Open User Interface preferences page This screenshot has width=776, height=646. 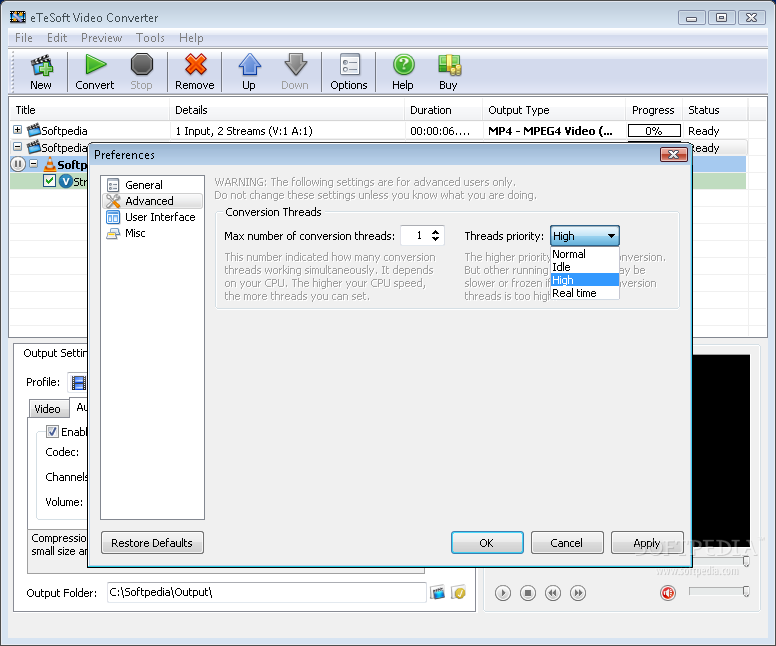tap(152, 217)
